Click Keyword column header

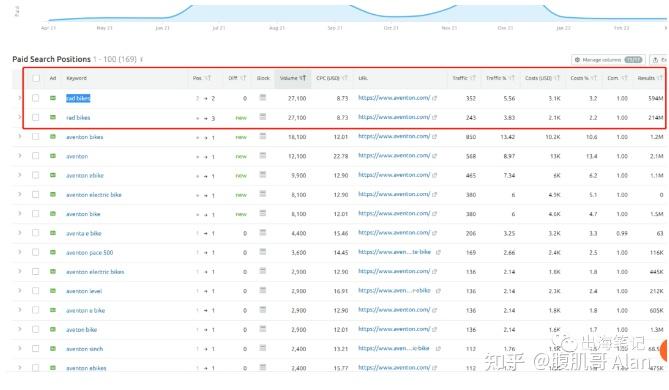click(x=76, y=78)
